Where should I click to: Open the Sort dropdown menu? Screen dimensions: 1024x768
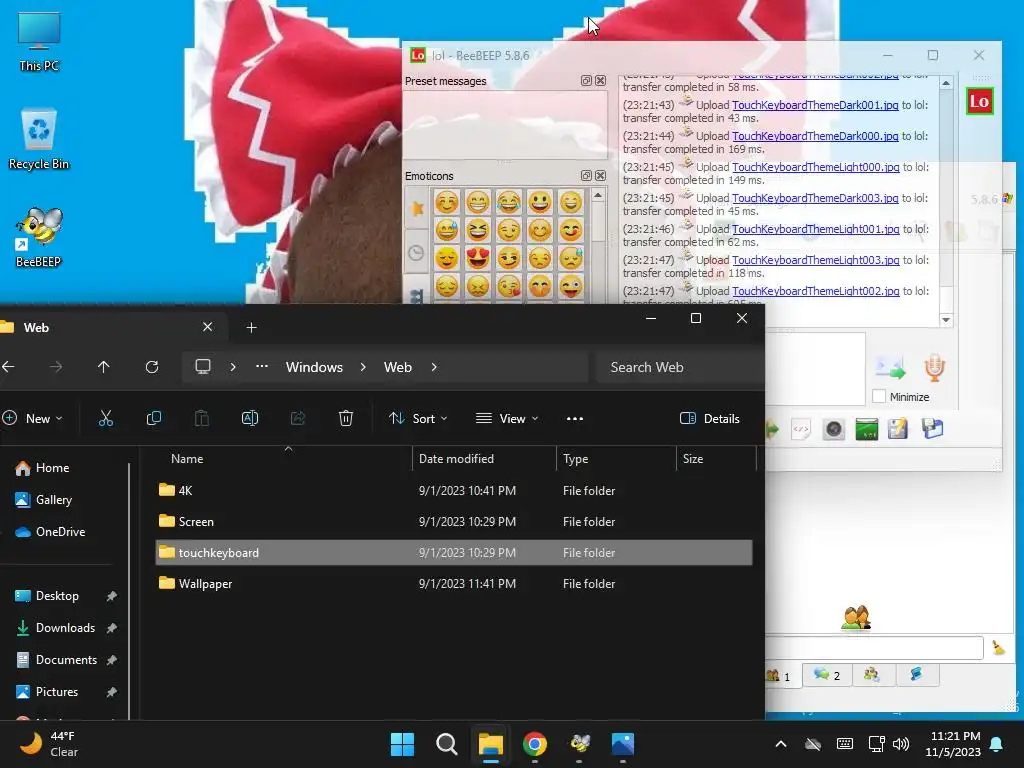click(418, 419)
